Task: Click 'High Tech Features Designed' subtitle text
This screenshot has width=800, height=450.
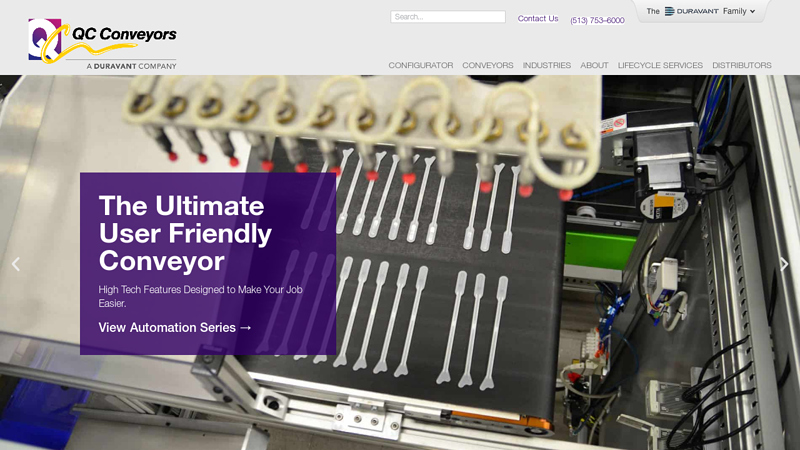Action: [x=201, y=296]
